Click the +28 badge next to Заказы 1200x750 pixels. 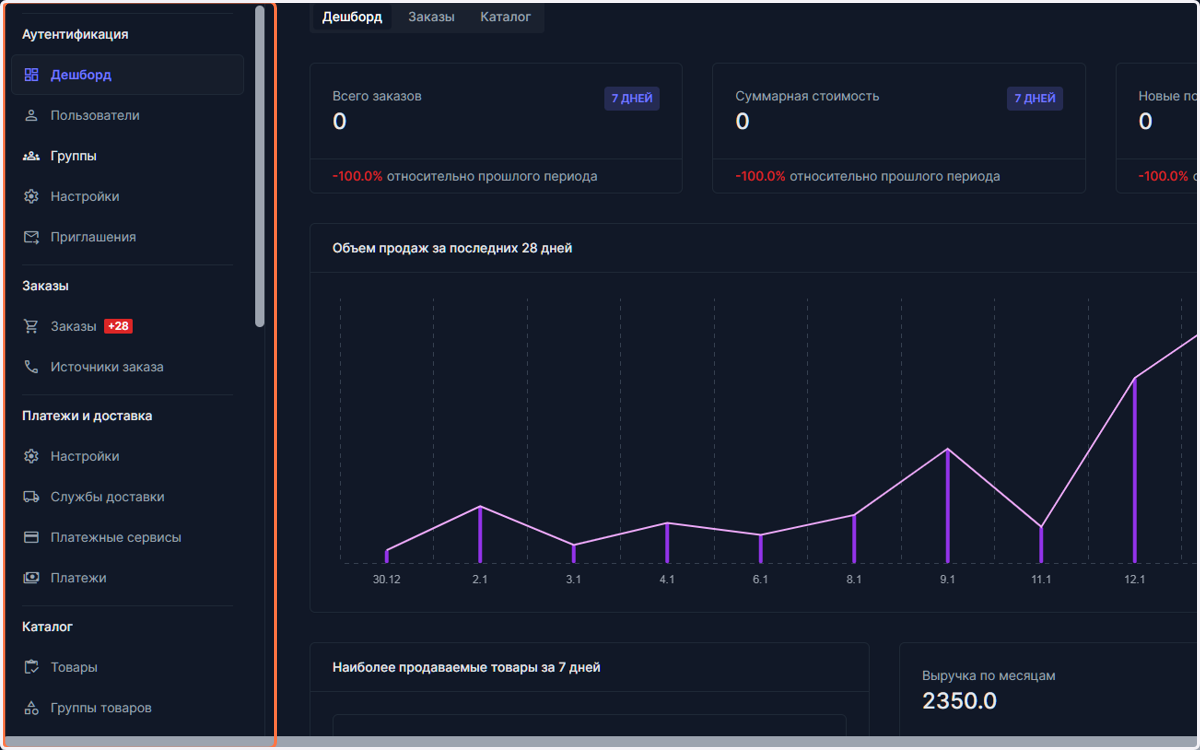[x=118, y=326]
